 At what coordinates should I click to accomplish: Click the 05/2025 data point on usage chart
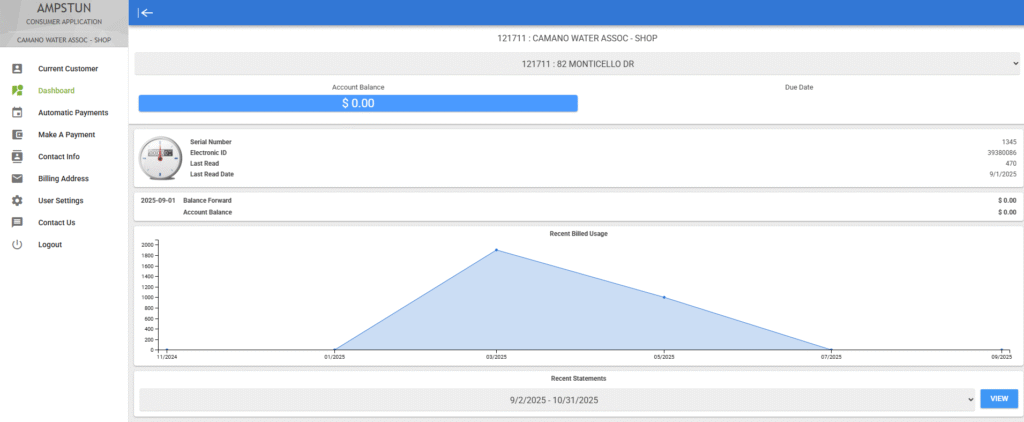coord(664,297)
